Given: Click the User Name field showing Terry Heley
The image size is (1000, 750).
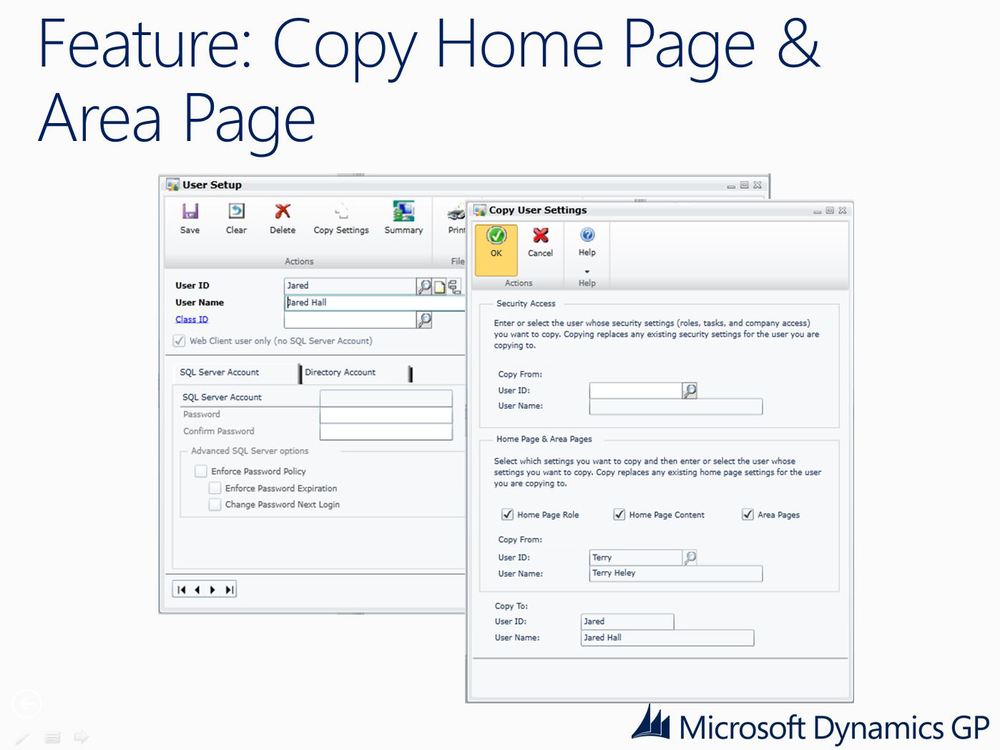Looking at the screenshot, I should pos(676,573).
